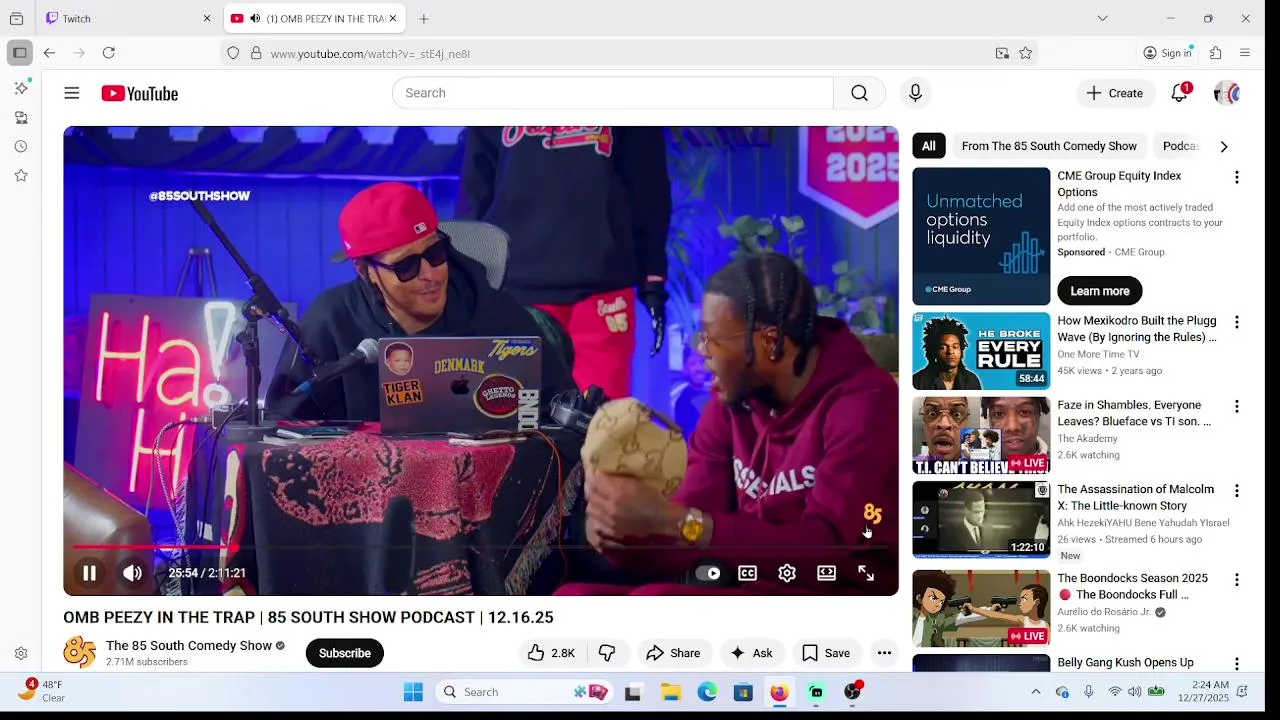Open a new browser tab
Viewport: 1280px width, 720px height.
point(424,18)
